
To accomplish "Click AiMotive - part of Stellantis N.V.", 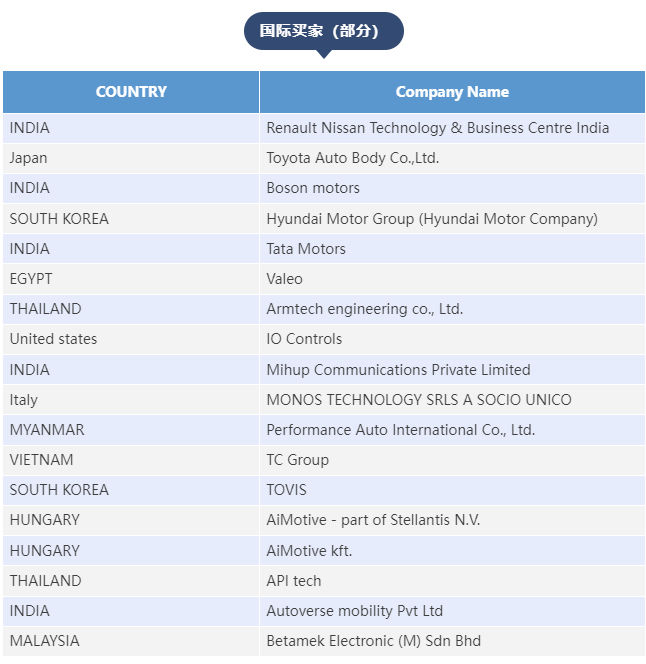I will point(373,520).
